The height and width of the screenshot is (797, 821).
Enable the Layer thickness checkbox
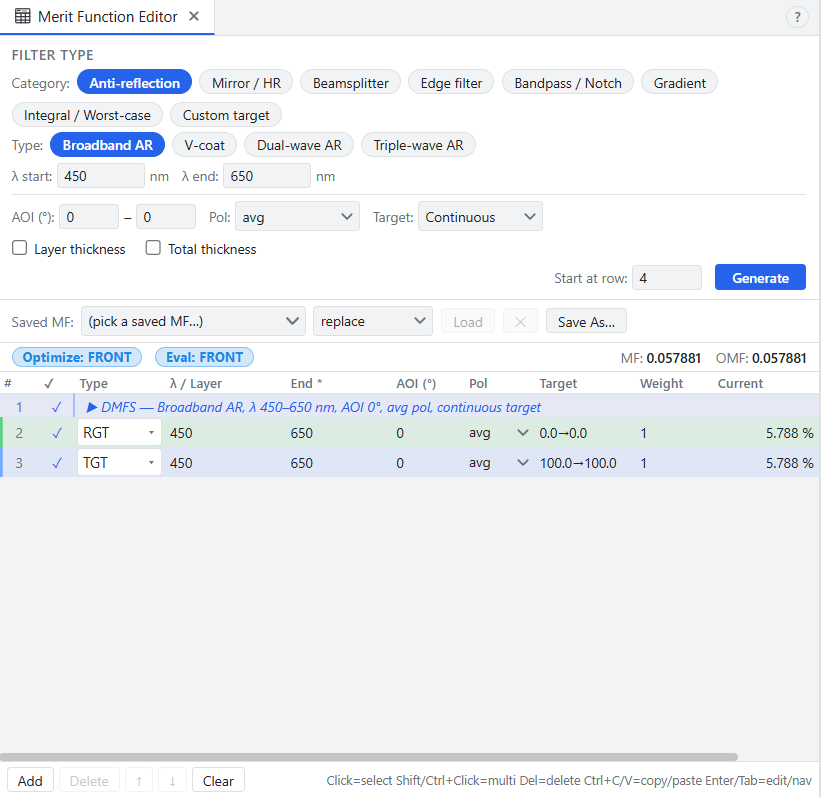pos(19,248)
